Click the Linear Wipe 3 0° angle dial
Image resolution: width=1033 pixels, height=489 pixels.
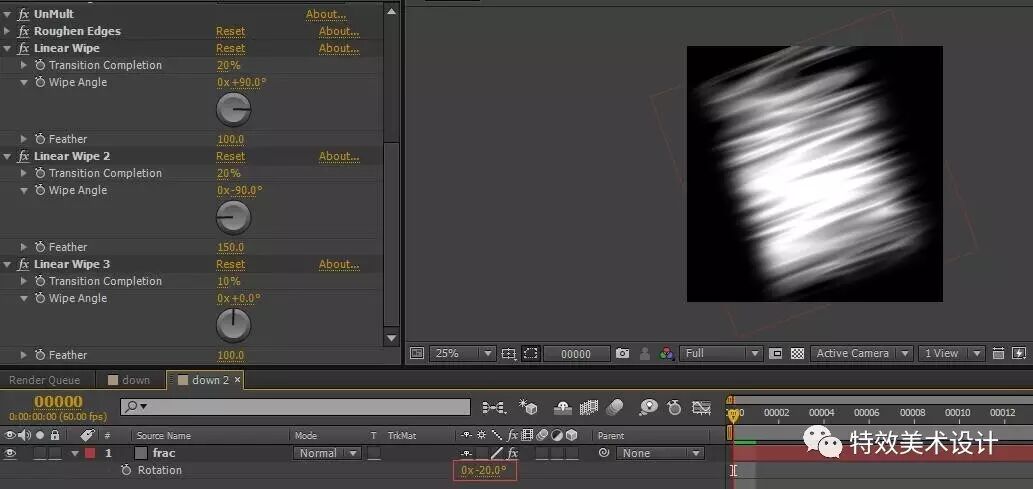(234, 326)
